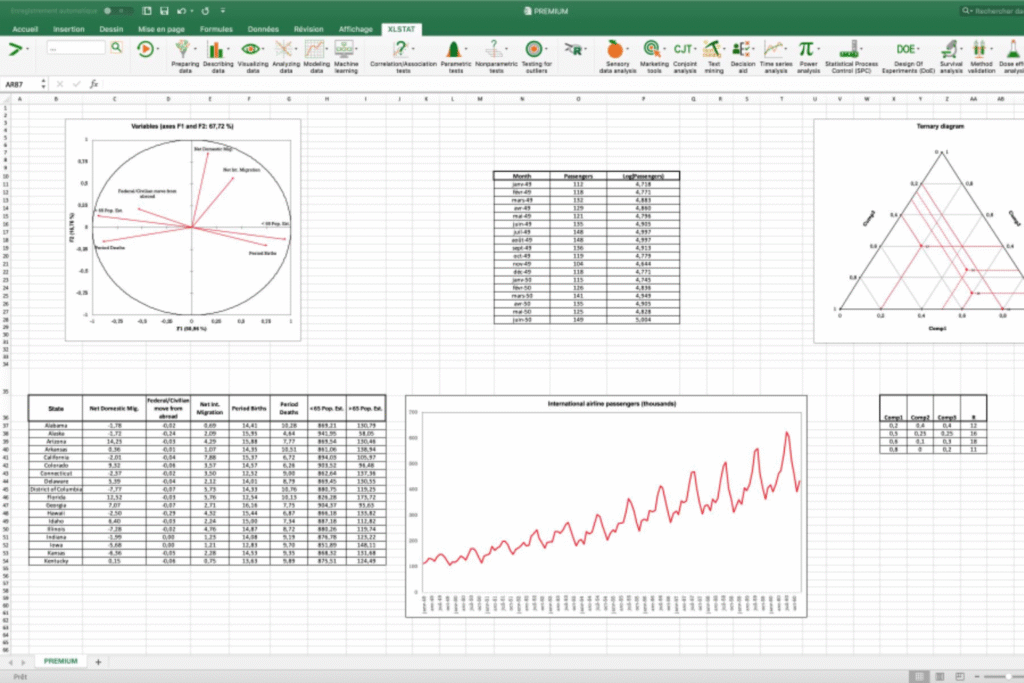This screenshot has width=1024, height=683.
Task: Switch to the Insertion tab
Action: point(69,29)
